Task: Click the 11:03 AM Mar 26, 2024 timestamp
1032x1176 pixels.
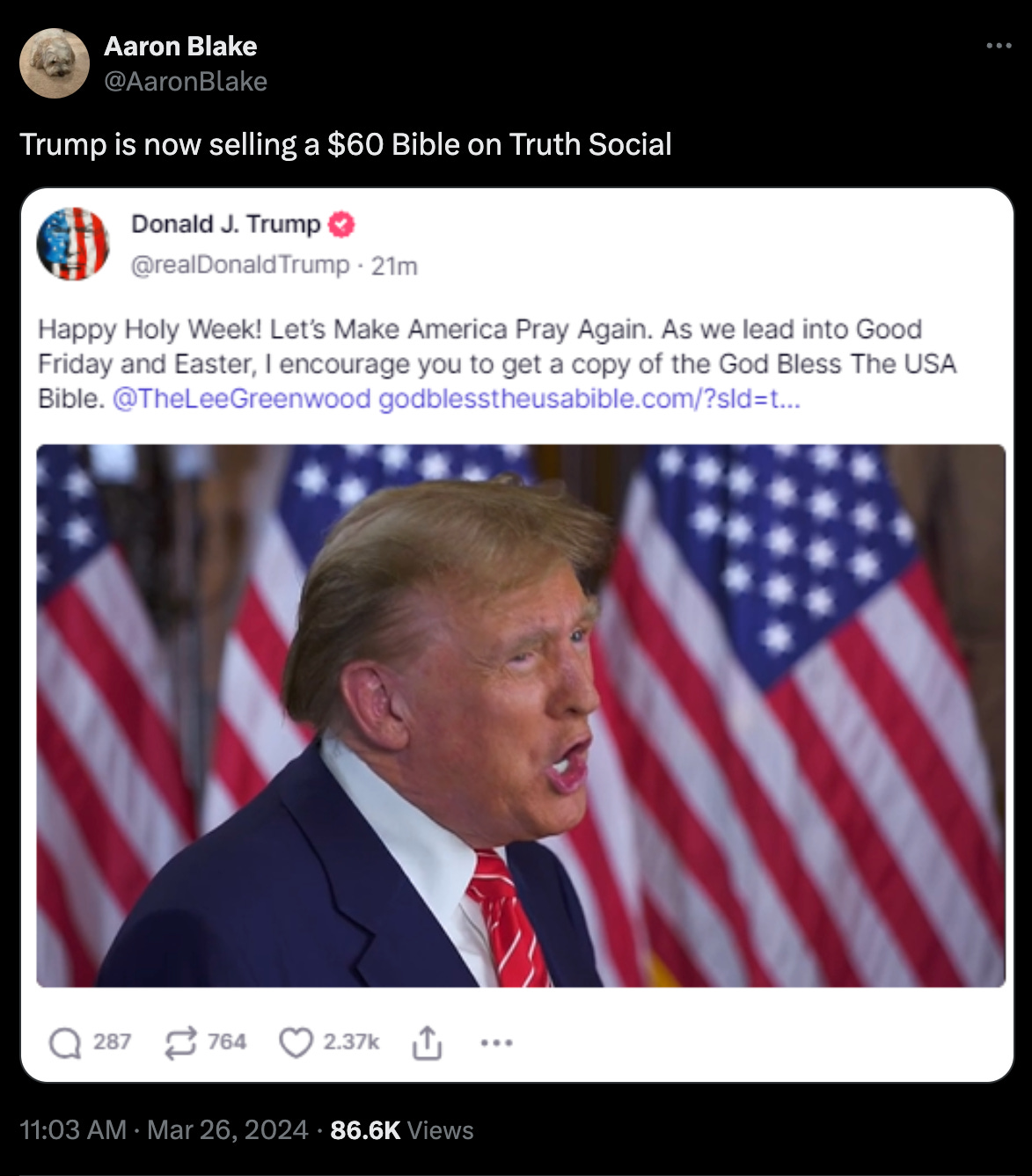Action: pos(164,1130)
